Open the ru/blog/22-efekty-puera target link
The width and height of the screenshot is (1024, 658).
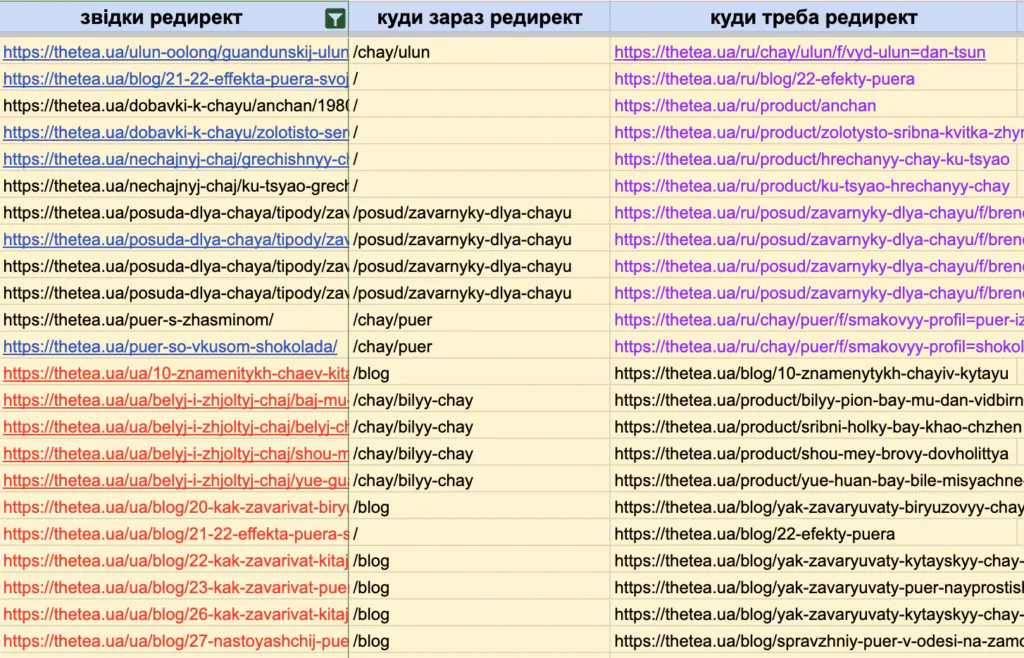click(x=764, y=79)
